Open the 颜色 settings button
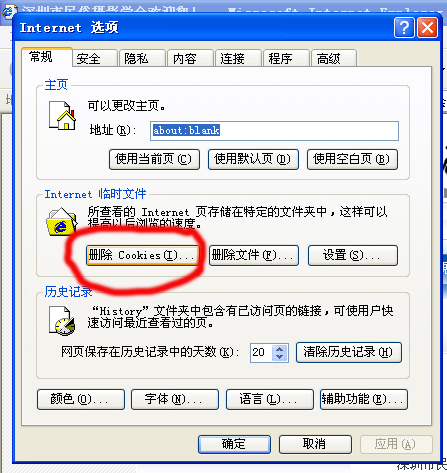Screen dimensions: 447x473 81,399
